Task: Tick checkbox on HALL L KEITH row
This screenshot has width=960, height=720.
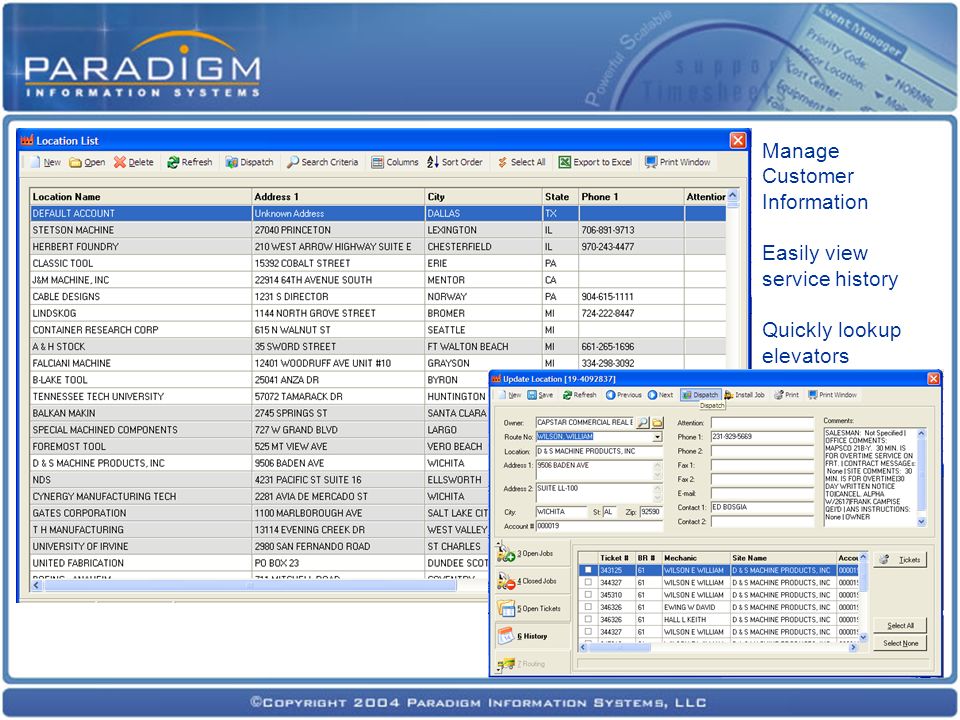Action: tap(588, 619)
